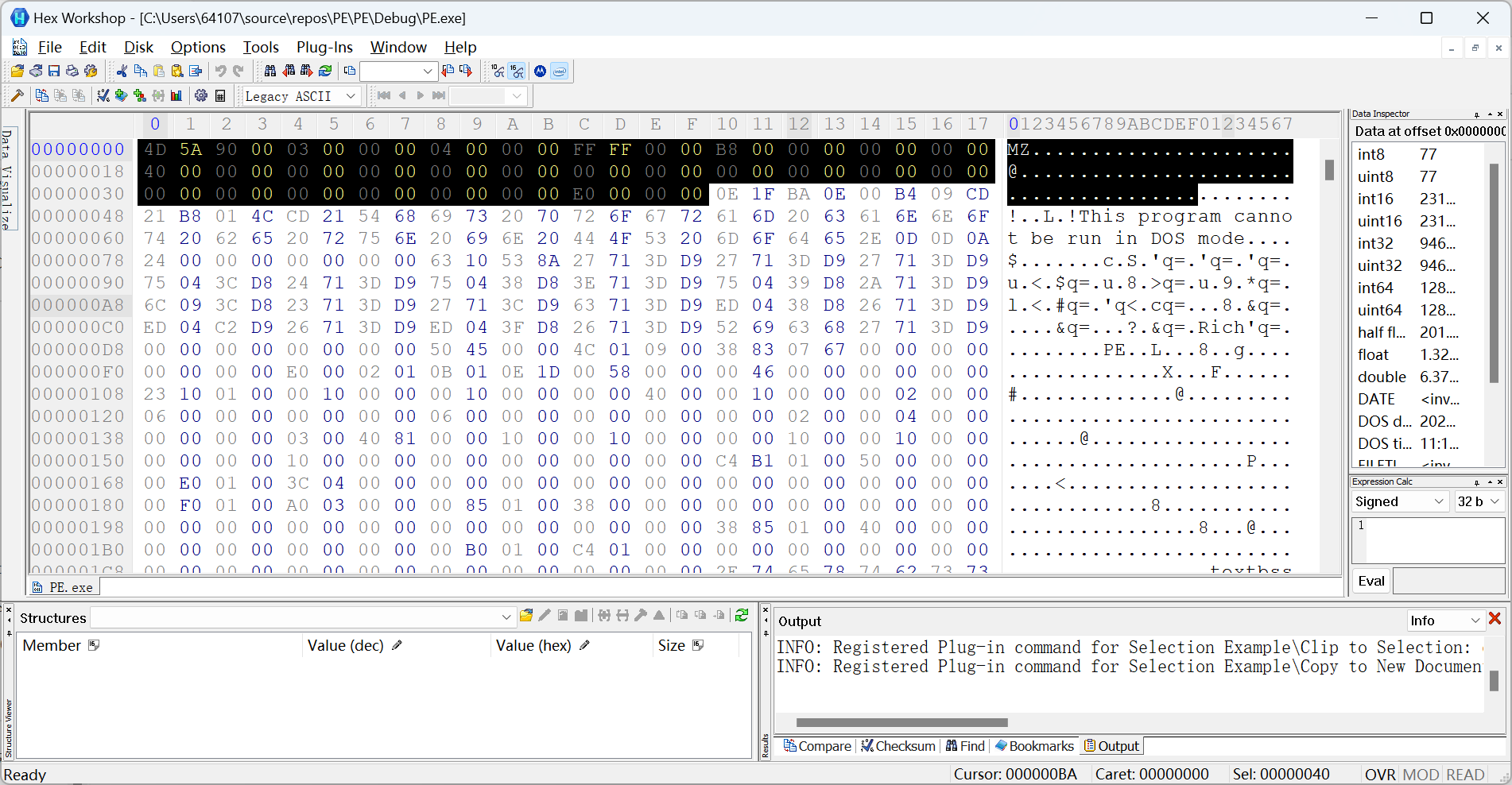Click the pencil icon beside Value (dec)

tap(397, 646)
